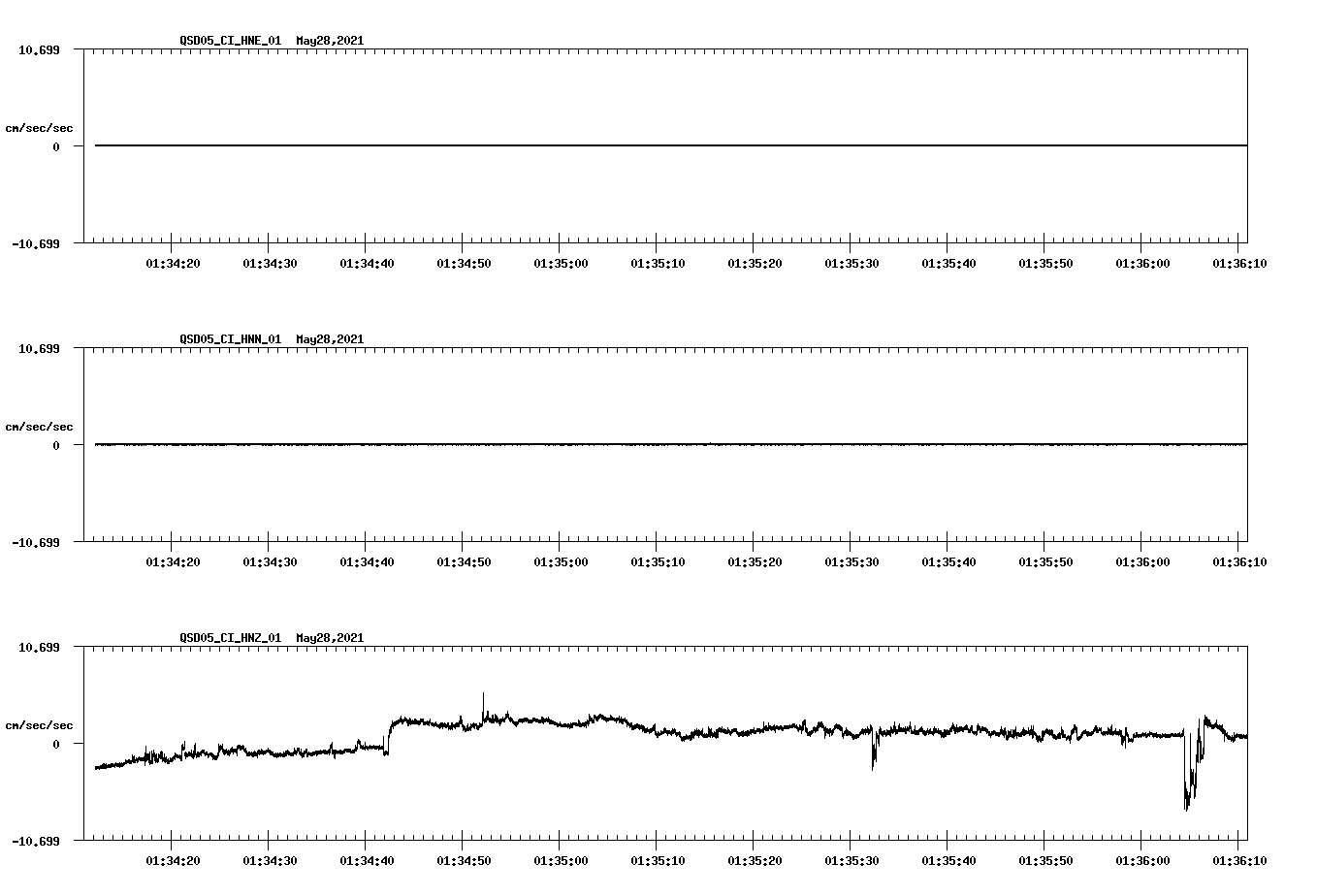Select the 10.699 amplitude value on top plot
The image size is (1317, 896).
(40, 49)
